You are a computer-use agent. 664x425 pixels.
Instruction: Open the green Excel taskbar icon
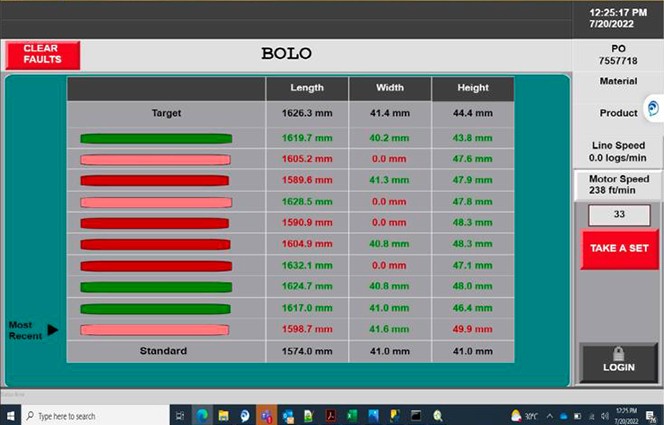tap(352, 415)
